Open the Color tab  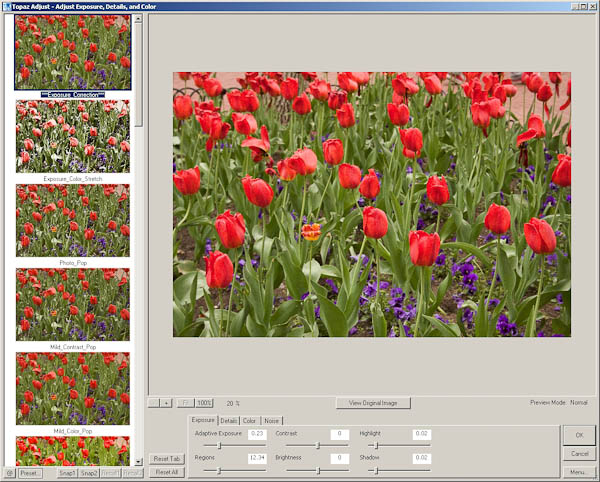[x=250, y=421]
